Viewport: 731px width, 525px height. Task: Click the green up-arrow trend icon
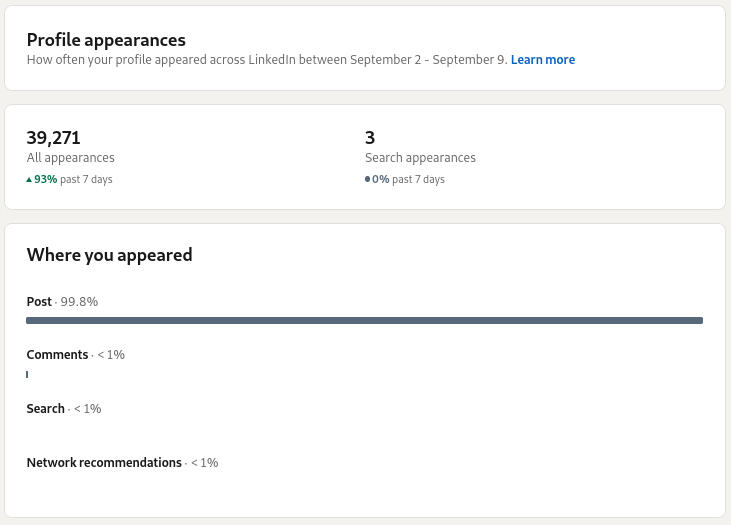[30, 180]
